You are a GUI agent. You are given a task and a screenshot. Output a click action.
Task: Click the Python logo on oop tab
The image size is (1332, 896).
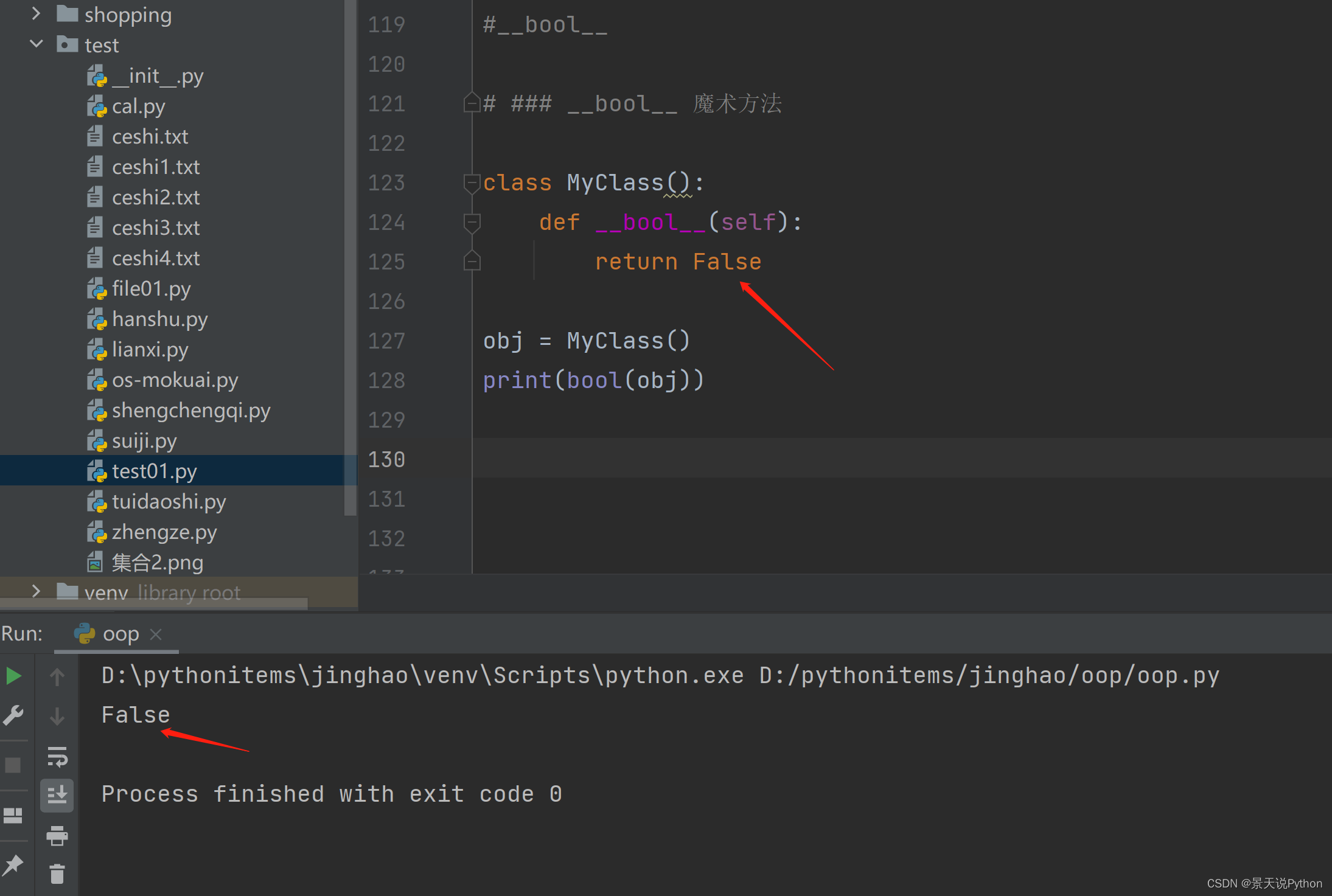[84, 633]
